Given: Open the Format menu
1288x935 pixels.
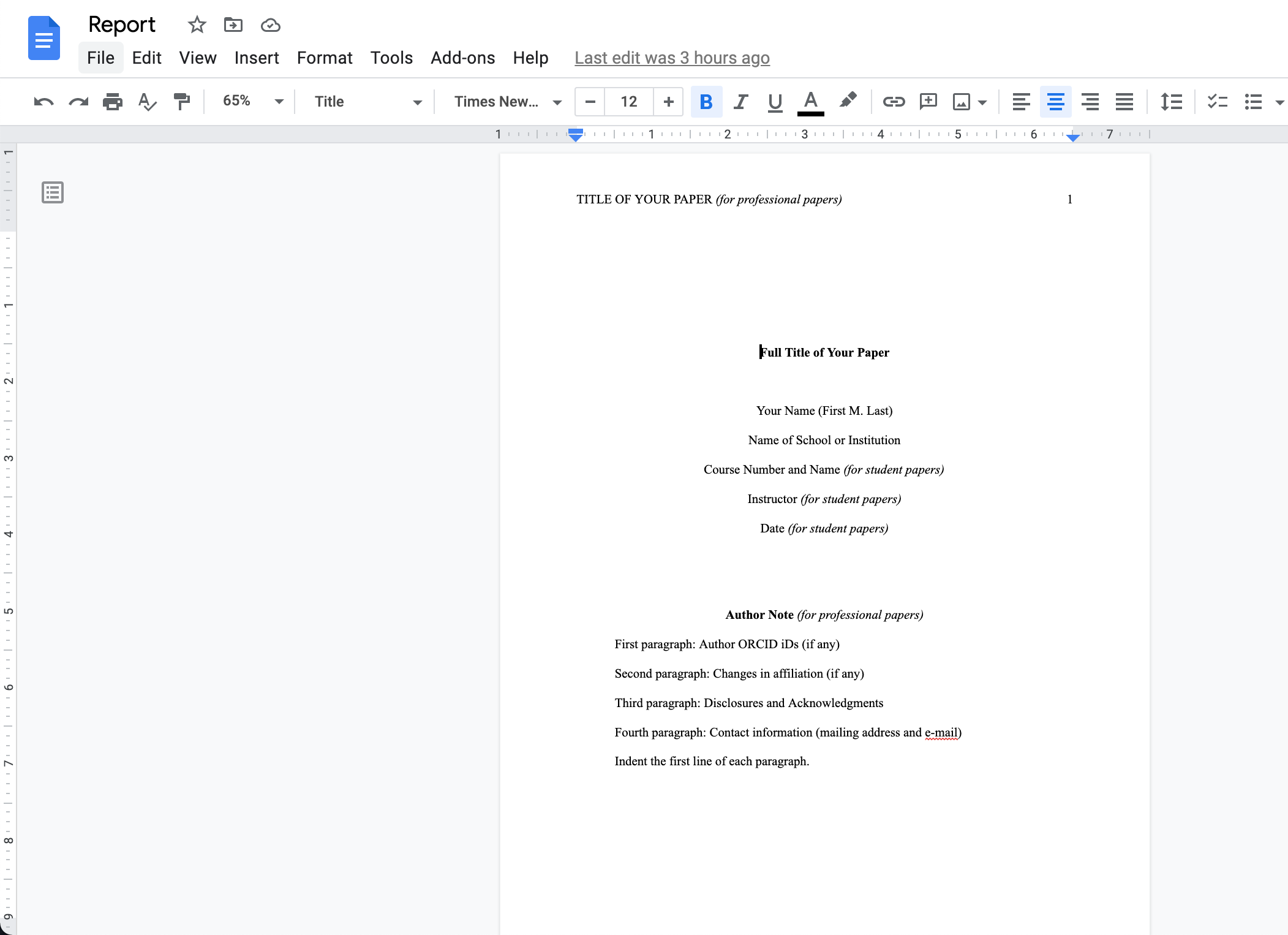Looking at the screenshot, I should coord(324,57).
